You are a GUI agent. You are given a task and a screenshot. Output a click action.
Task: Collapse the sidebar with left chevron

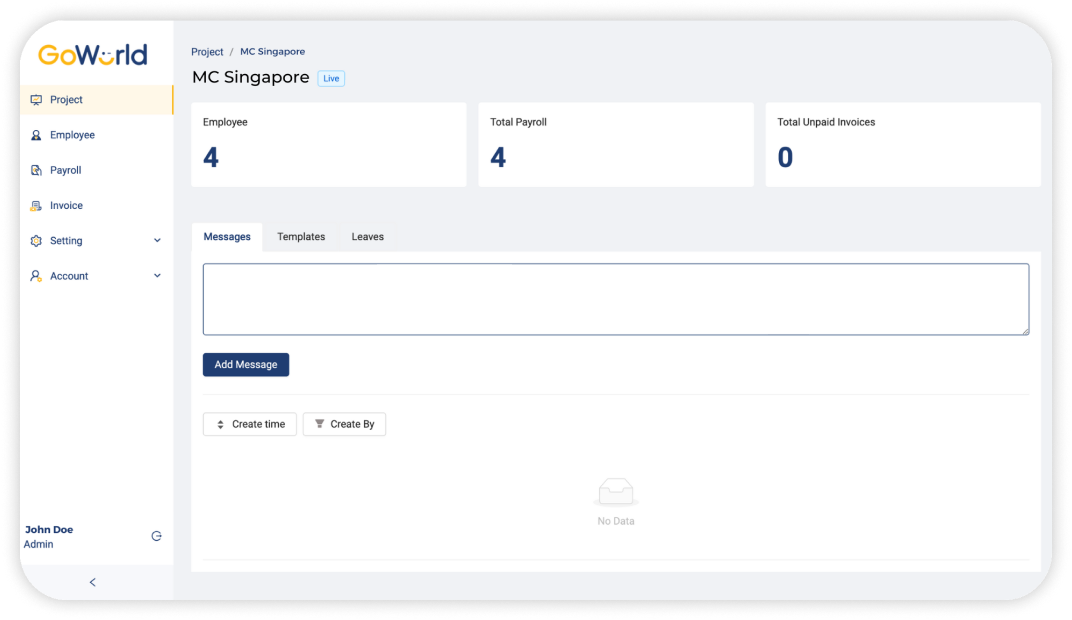93,582
